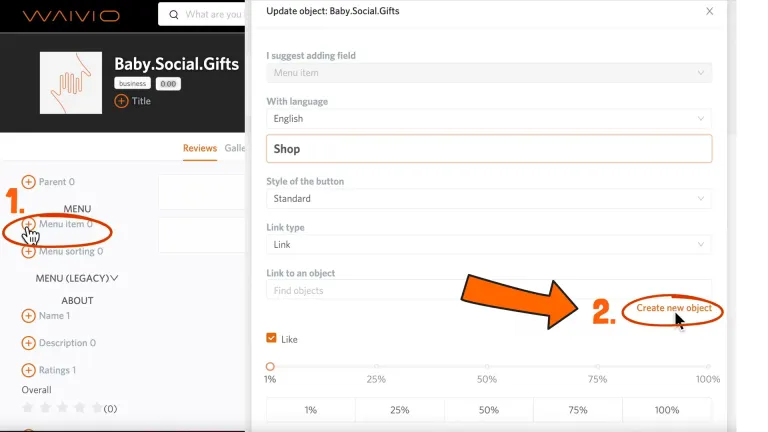This screenshot has width=768, height=432.
Task: Select the 1% vote button
Action: pos(311,410)
